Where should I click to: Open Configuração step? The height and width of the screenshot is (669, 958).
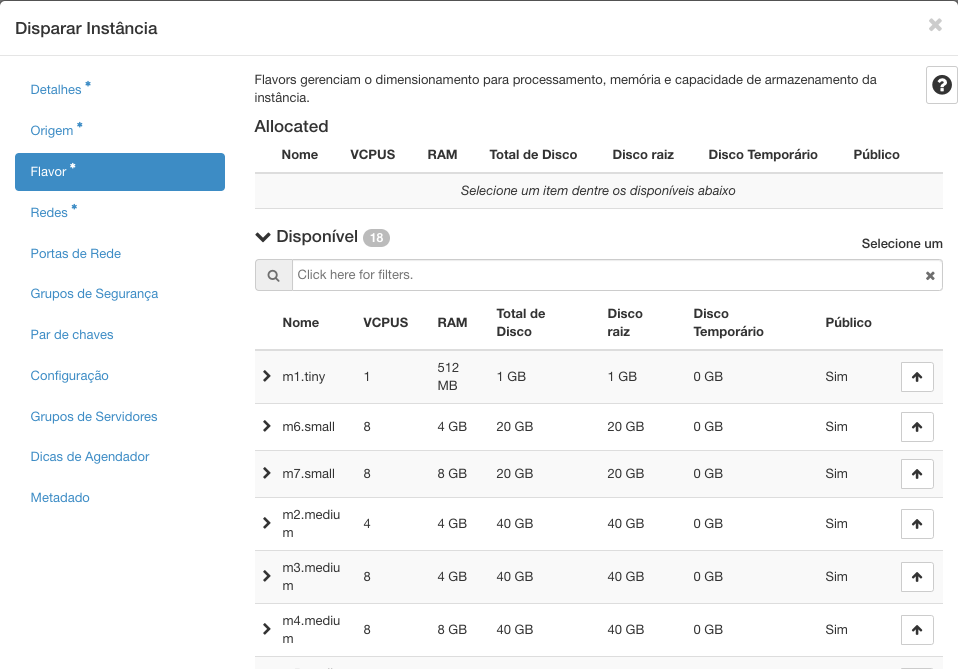[70, 376]
